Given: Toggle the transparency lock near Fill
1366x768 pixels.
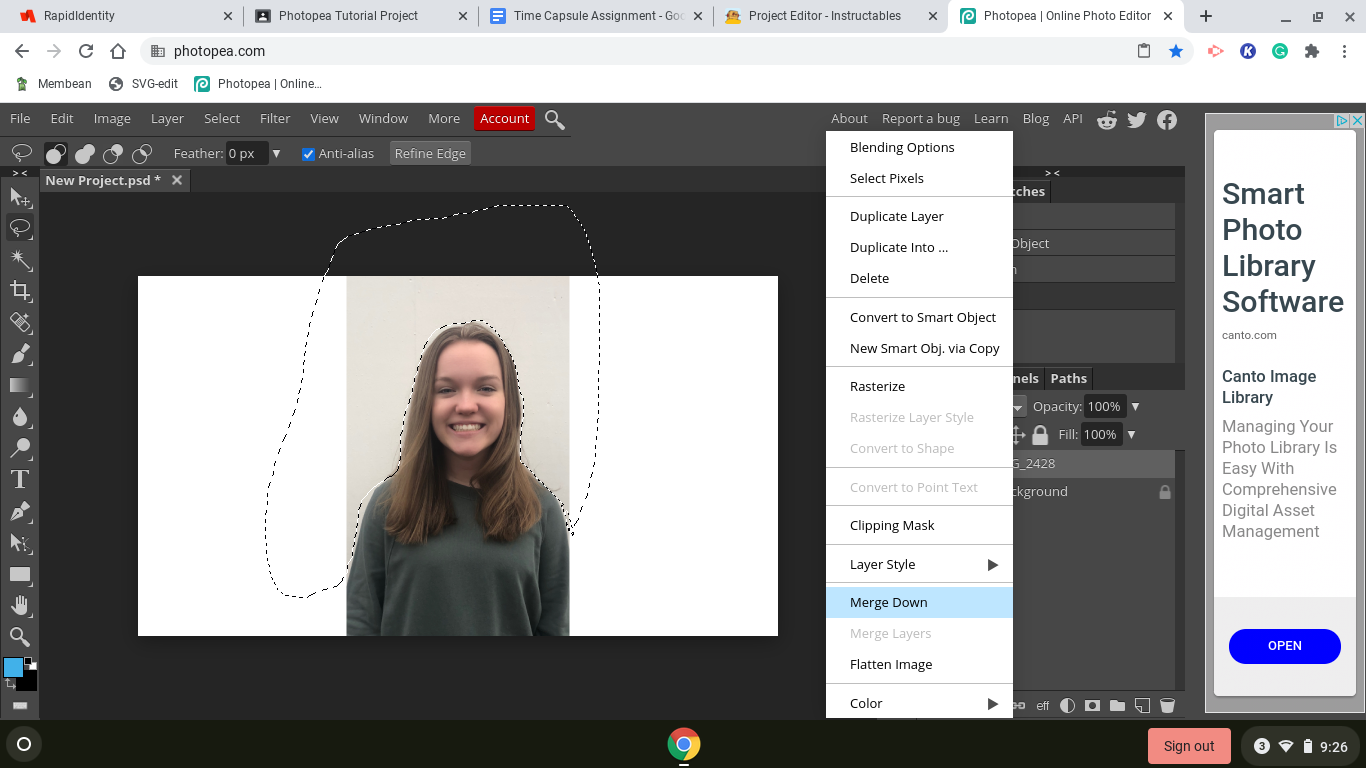Looking at the screenshot, I should [x=1040, y=434].
